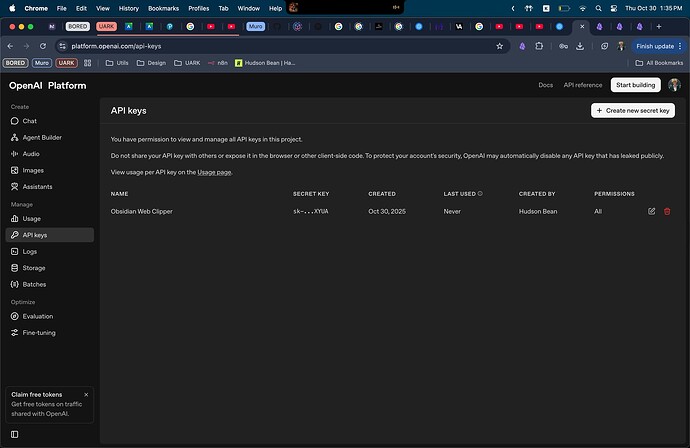Delete the Obsidian Web Clipper key
The image size is (690, 448).
click(667, 211)
